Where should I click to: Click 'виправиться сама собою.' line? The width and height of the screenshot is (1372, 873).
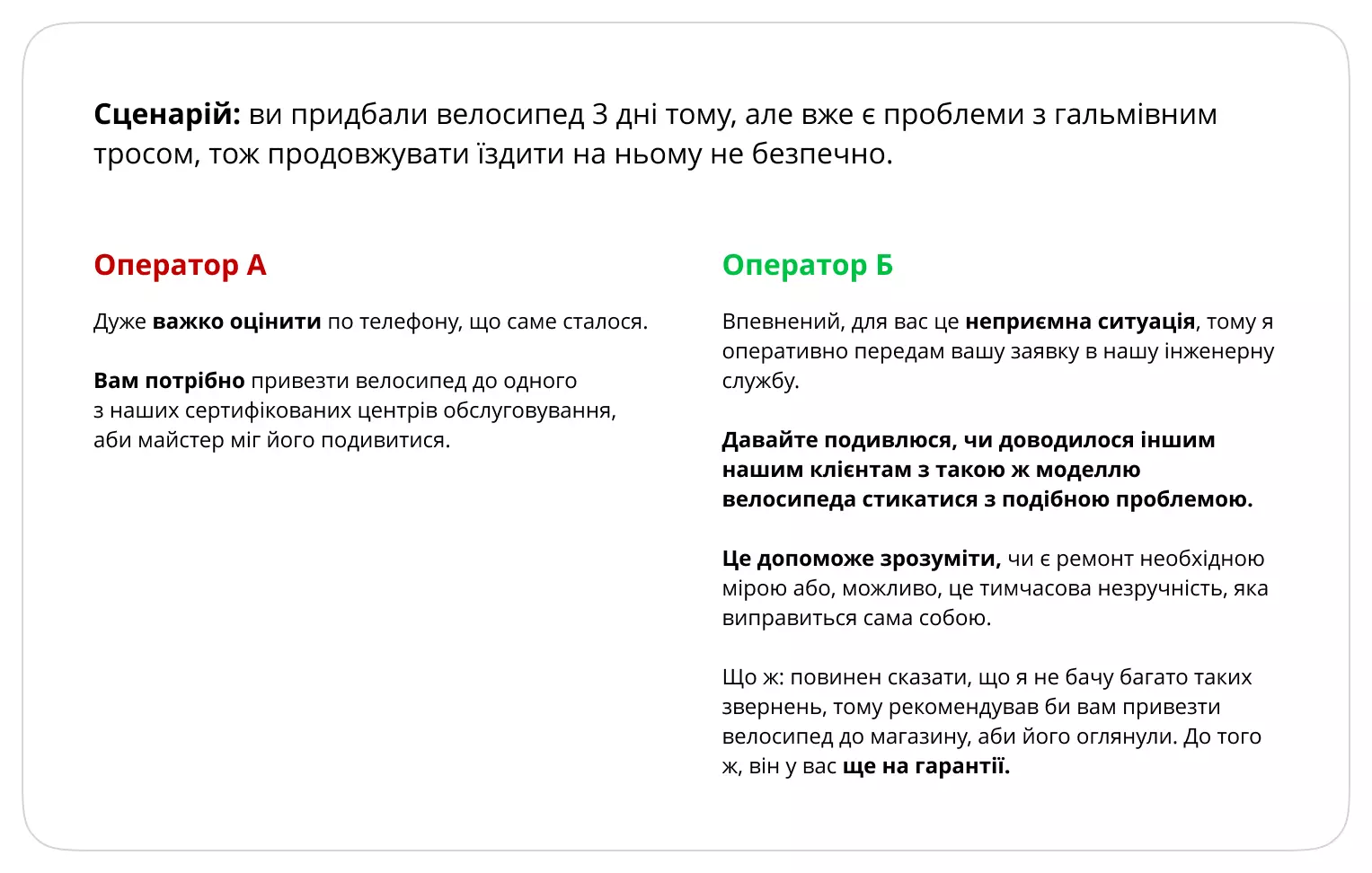(856, 618)
